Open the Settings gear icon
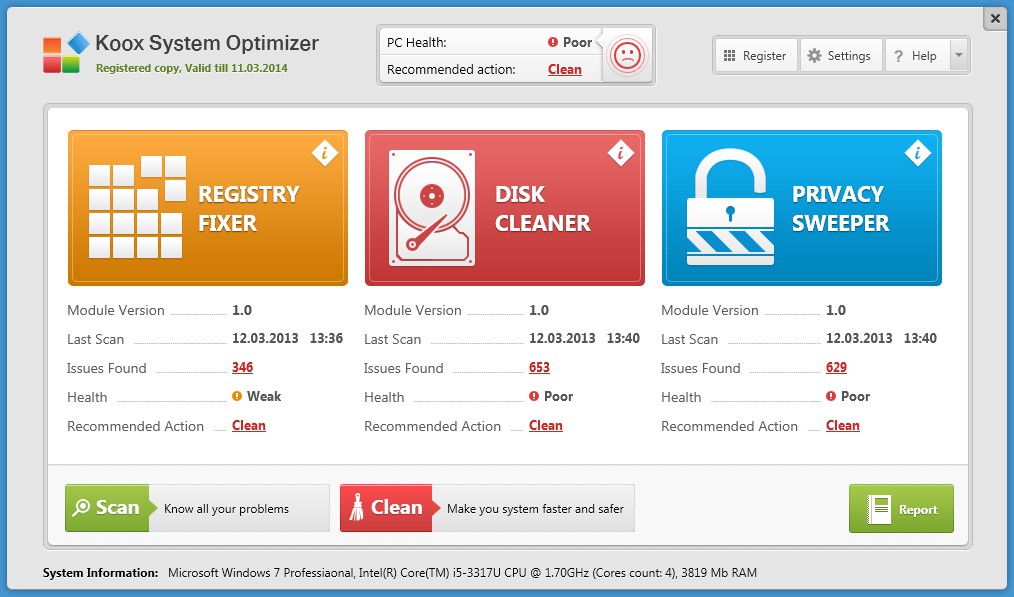Screen dimensions: 1014x597 815,56
